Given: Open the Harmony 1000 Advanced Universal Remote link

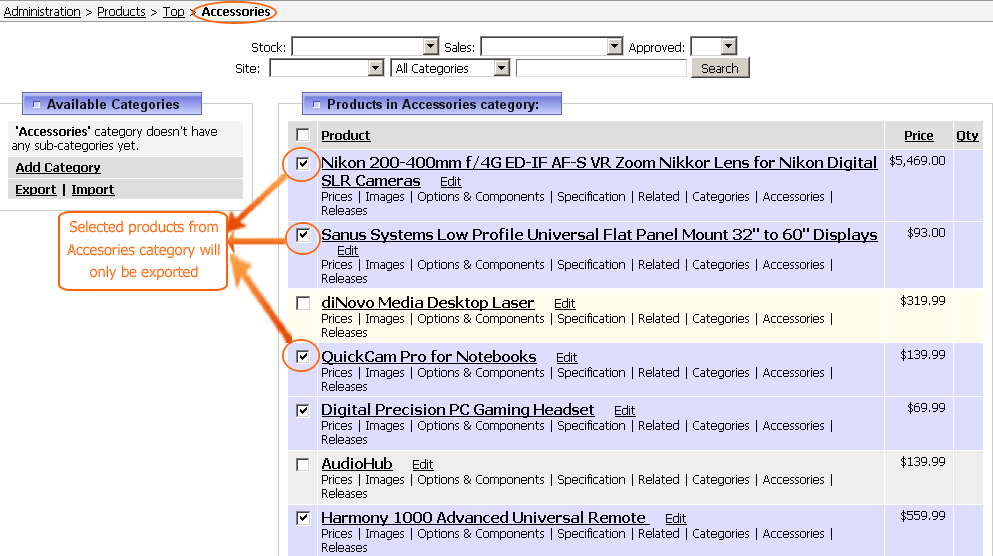Looking at the screenshot, I should click(483, 517).
